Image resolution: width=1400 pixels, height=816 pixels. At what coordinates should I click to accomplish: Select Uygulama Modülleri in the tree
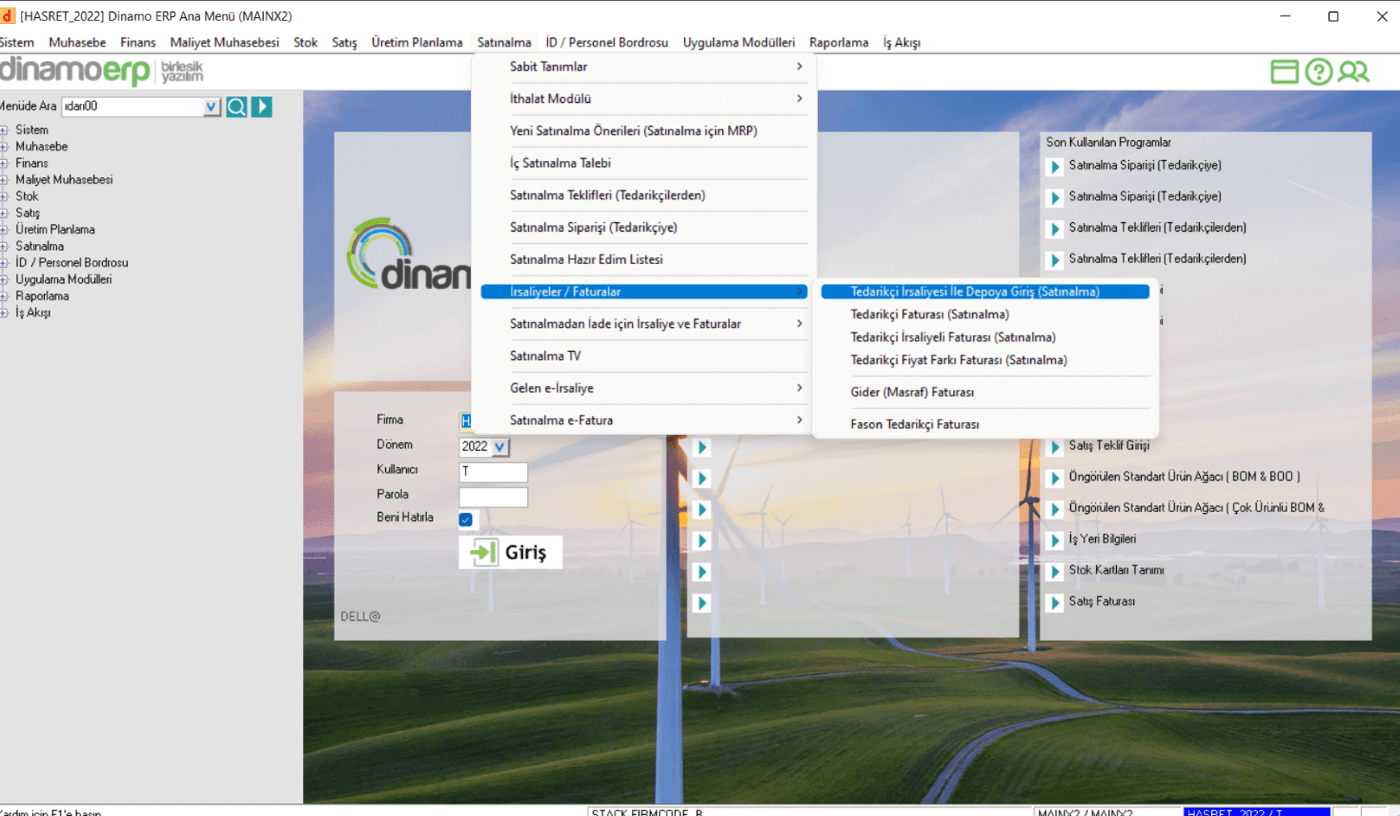(x=63, y=279)
